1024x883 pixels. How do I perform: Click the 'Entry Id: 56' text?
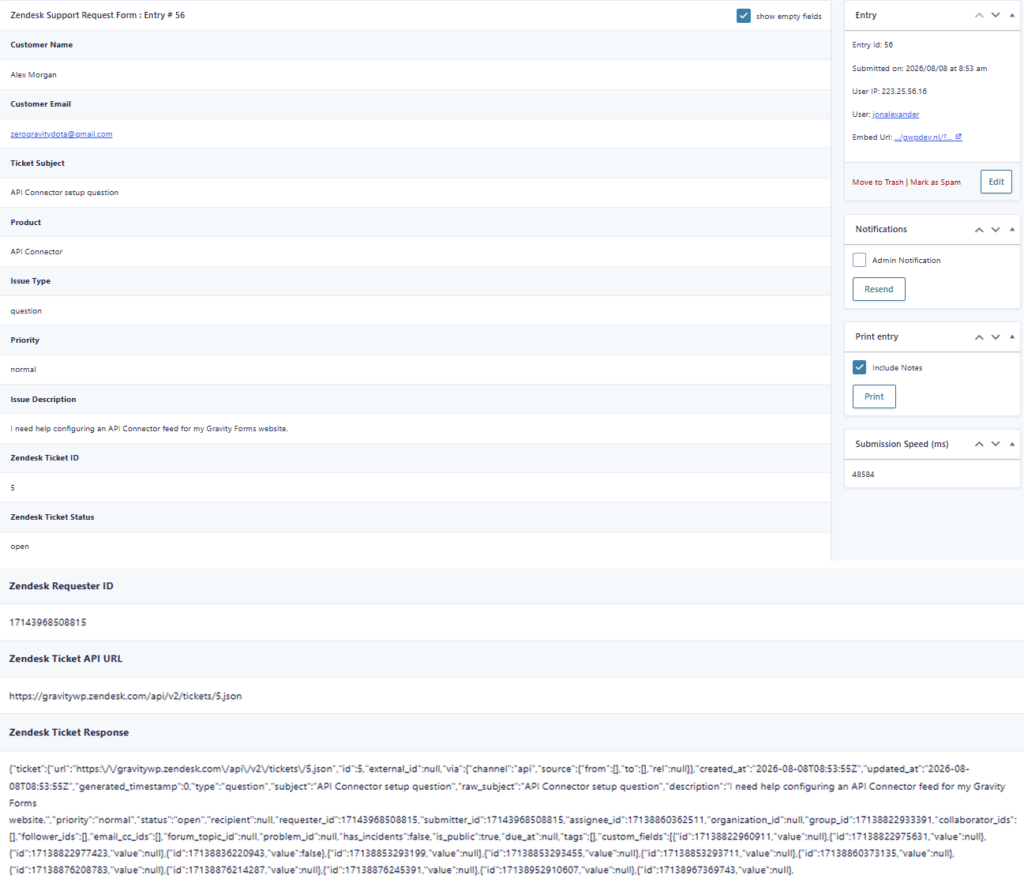pos(872,45)
